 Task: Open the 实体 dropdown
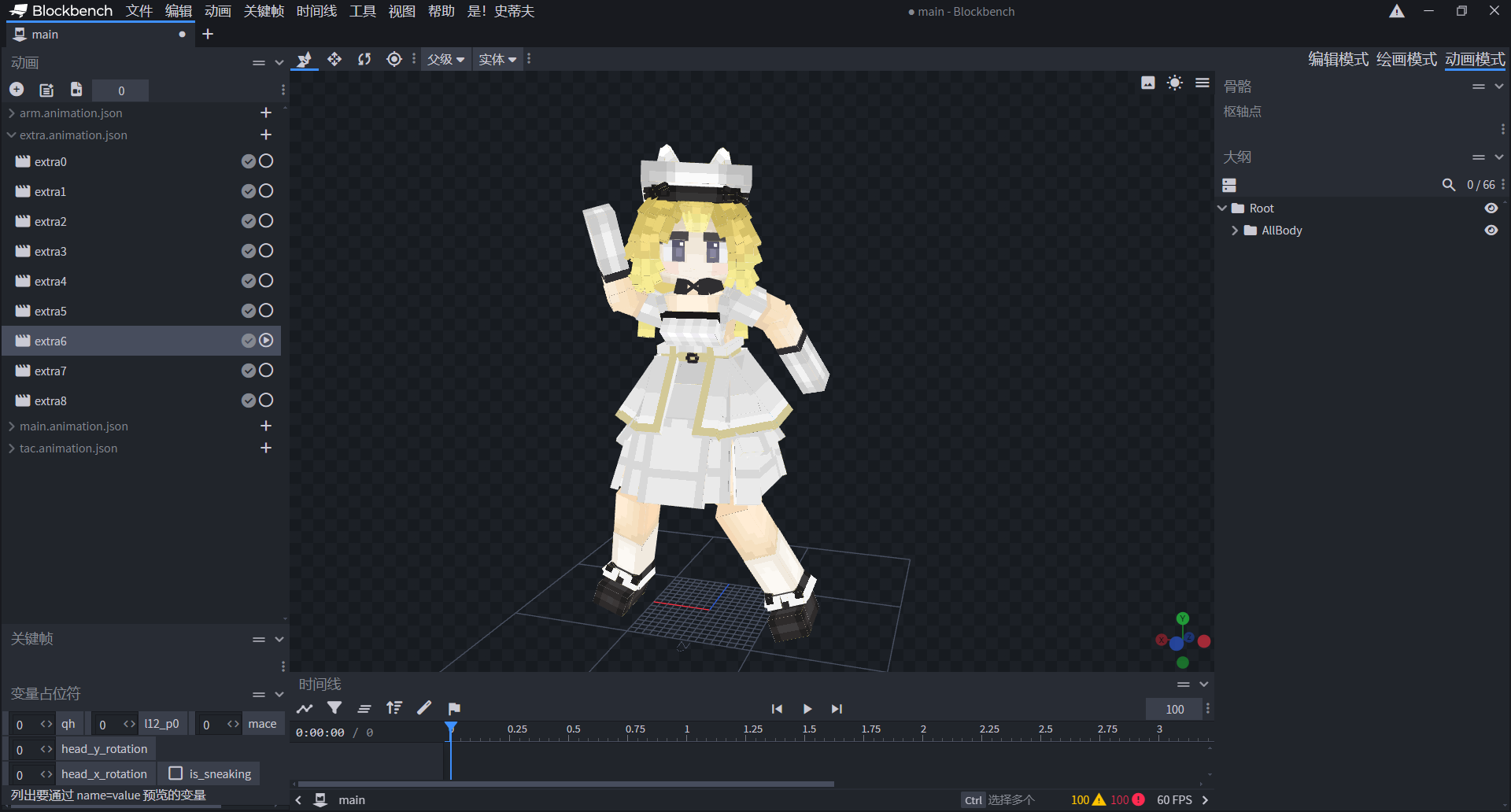coord(497,60)
